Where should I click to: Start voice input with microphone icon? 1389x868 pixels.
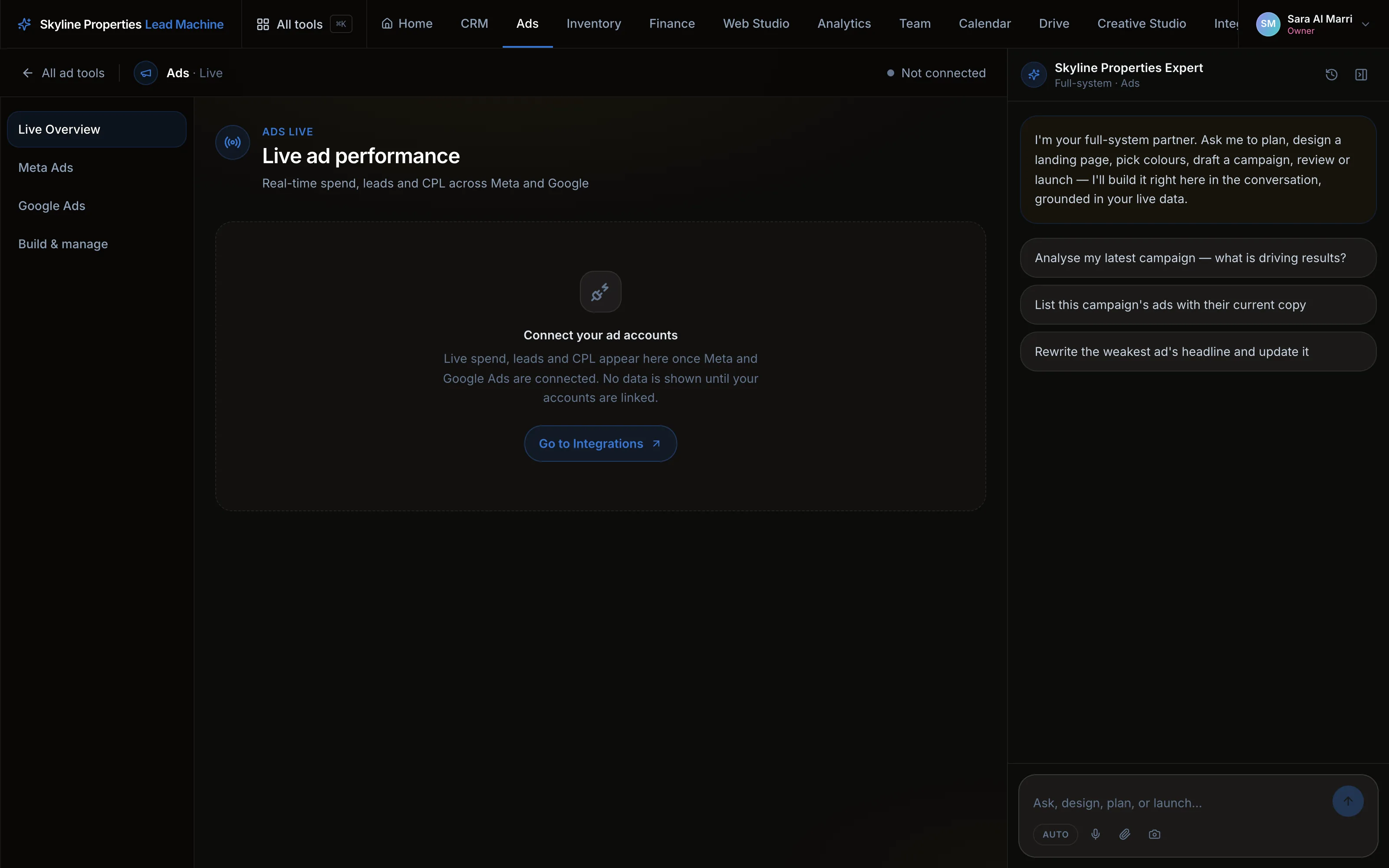click(1096, 834)
